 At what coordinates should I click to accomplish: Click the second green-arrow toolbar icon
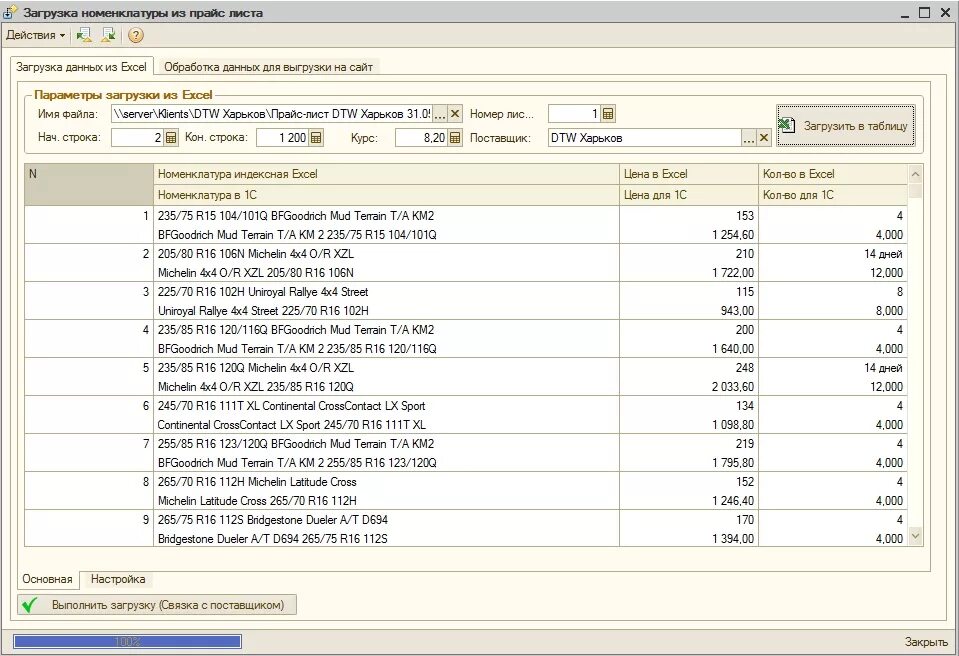(109, 35)
